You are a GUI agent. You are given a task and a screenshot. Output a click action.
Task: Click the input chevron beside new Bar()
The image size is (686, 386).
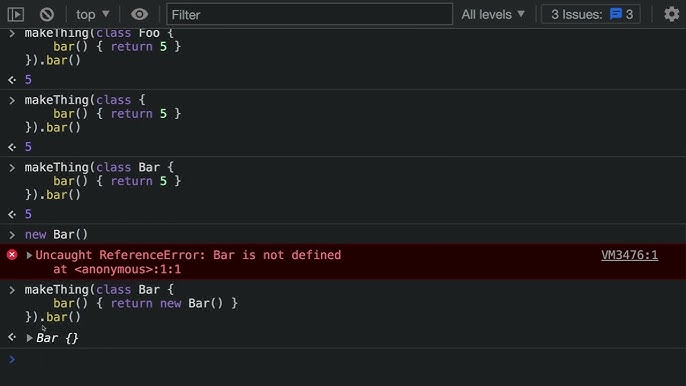click(12, 235)
